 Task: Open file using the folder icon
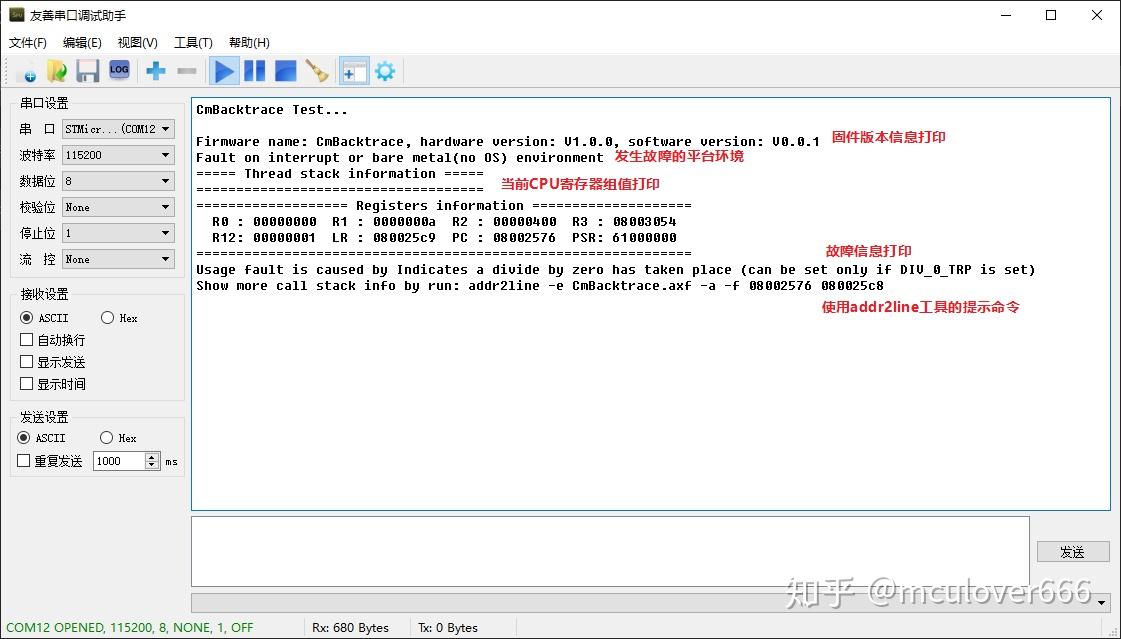(x=56, y=71)
